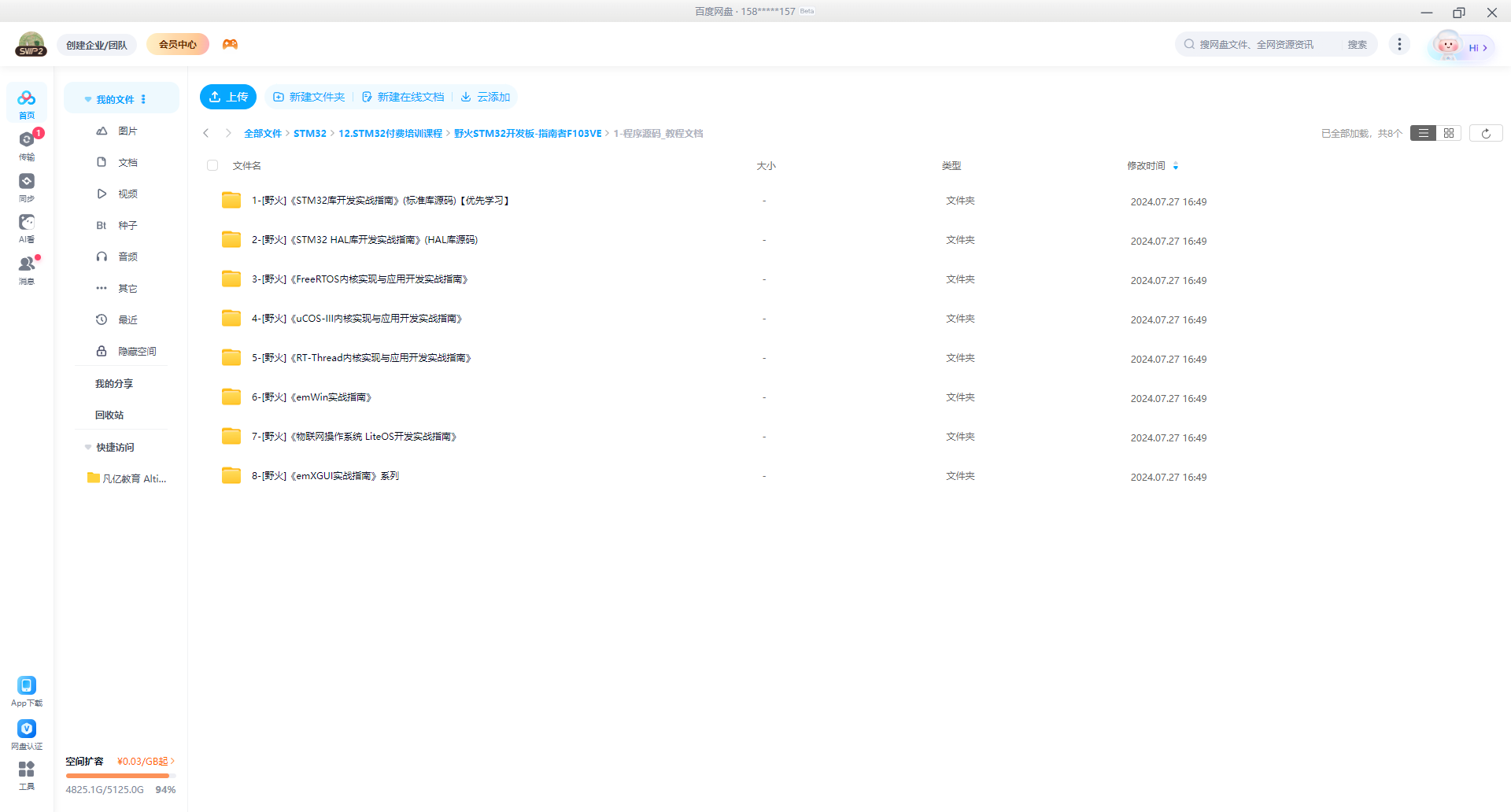Click 云添加

486,97
